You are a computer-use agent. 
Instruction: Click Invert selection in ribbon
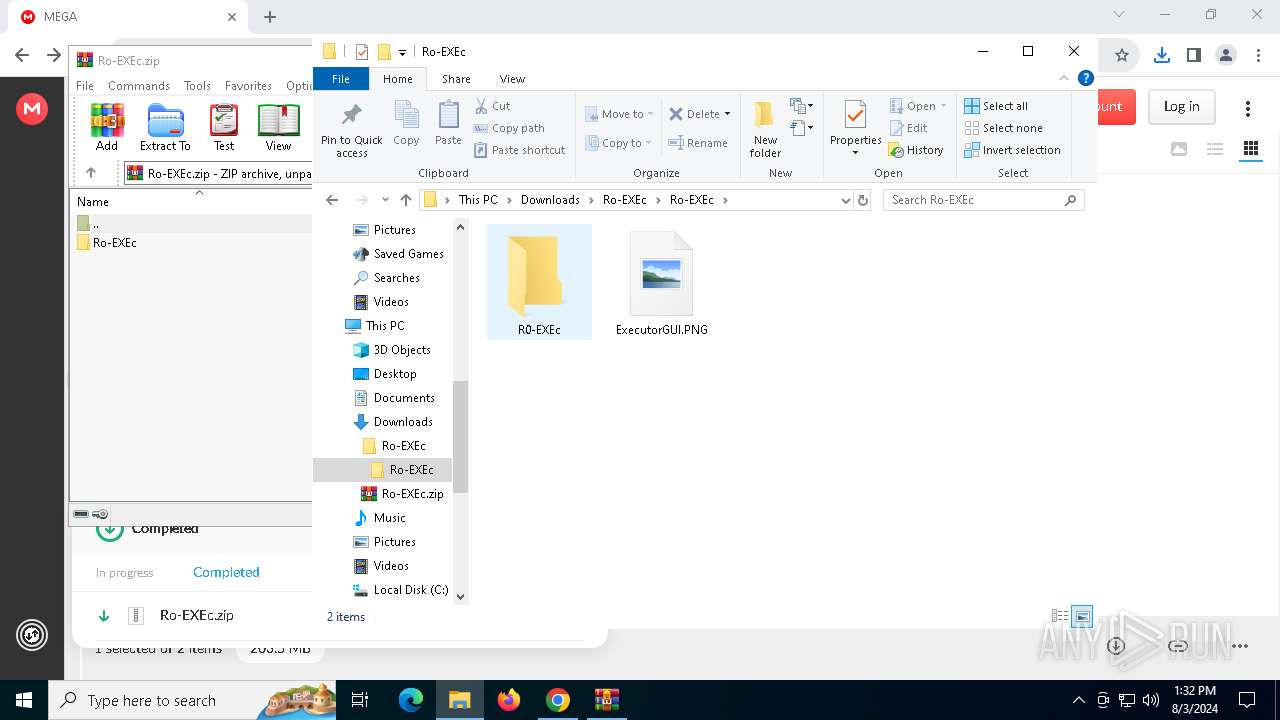[x=1012, y=150]
